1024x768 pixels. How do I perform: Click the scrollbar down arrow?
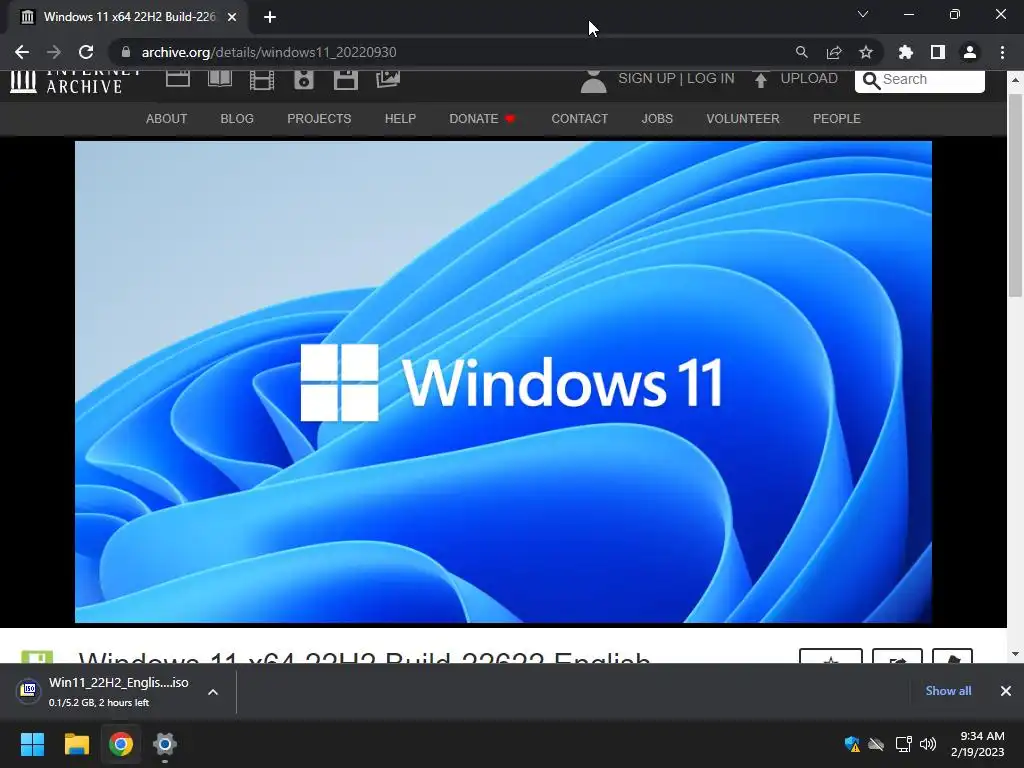pyautogui.click(x=1015, y=654)
